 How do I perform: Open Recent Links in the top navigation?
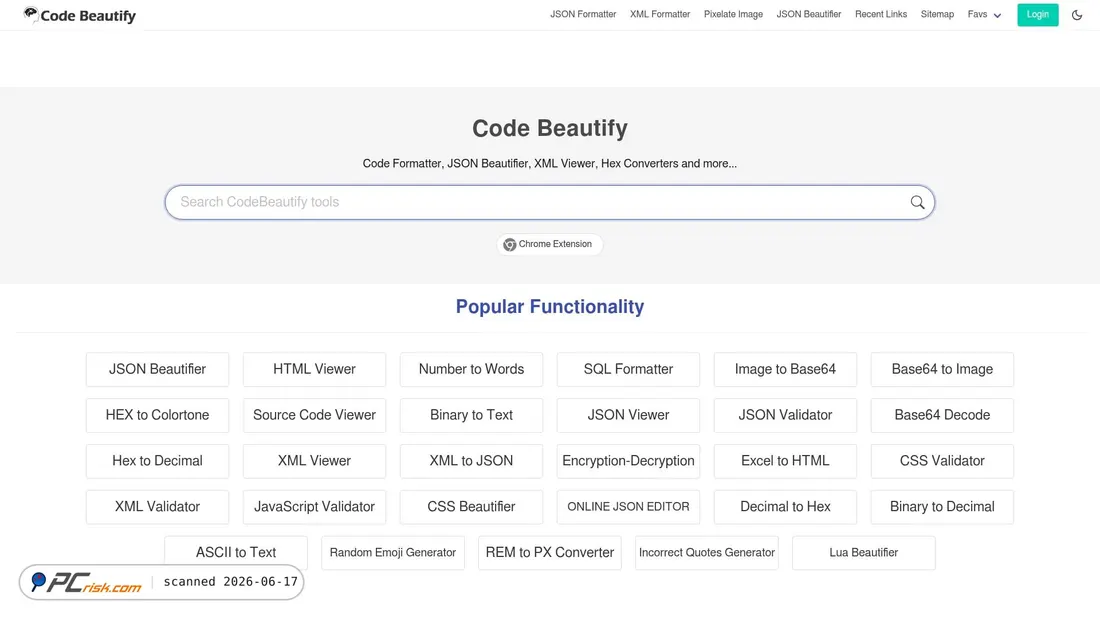[880, 14]
